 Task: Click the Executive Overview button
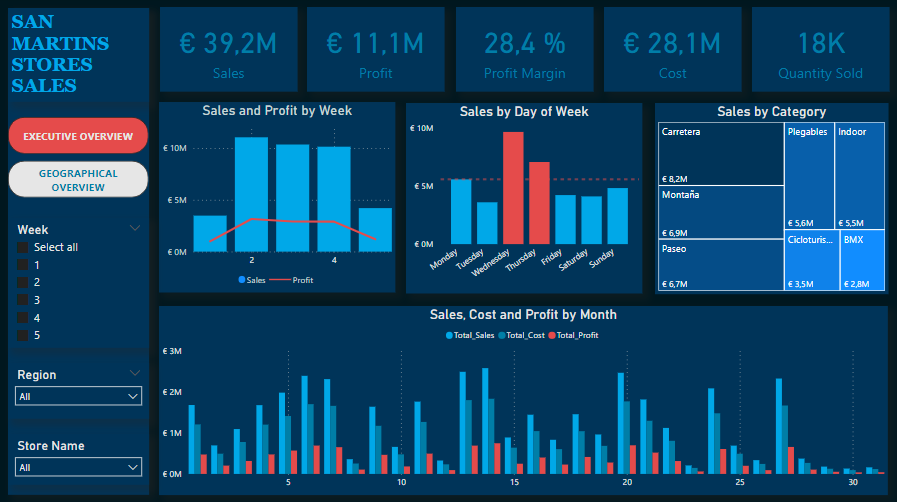(x=78, y=136)
